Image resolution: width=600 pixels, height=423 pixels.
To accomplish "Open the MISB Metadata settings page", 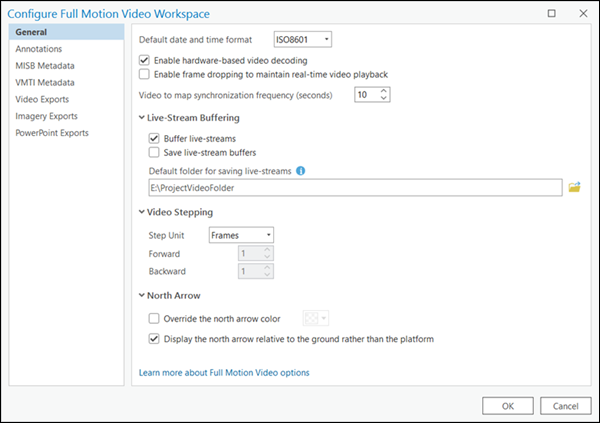I will coord(45,65).
